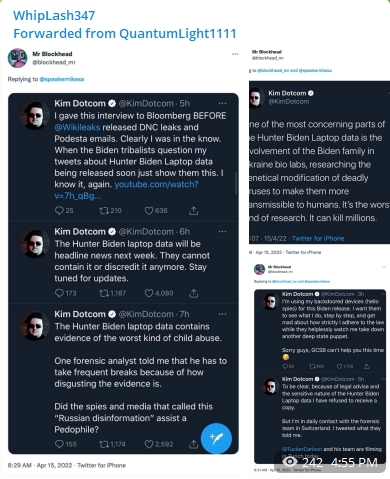Retweet the tweet with 210 retweets

pos(104,211)
